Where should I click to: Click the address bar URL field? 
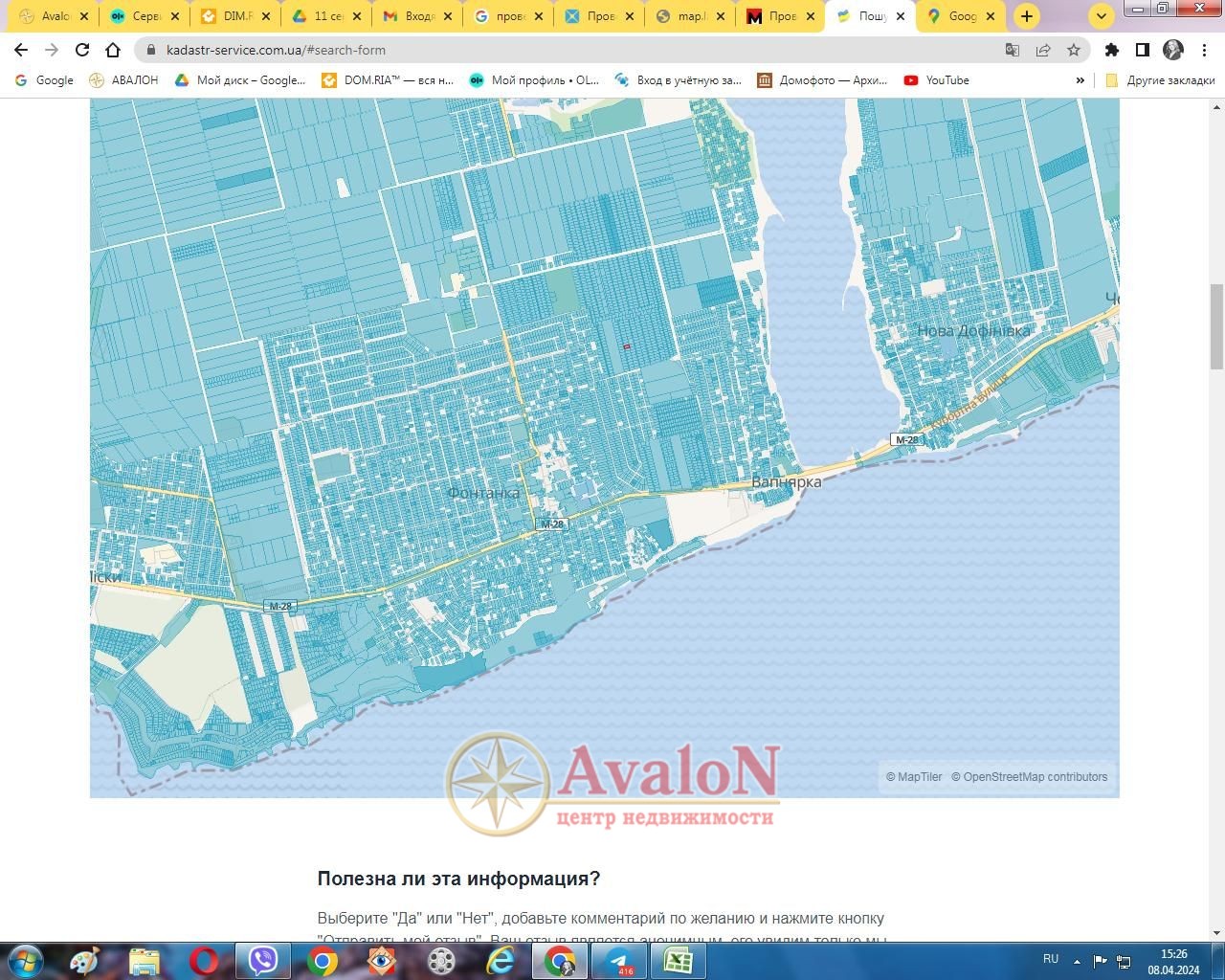[574, 50]
